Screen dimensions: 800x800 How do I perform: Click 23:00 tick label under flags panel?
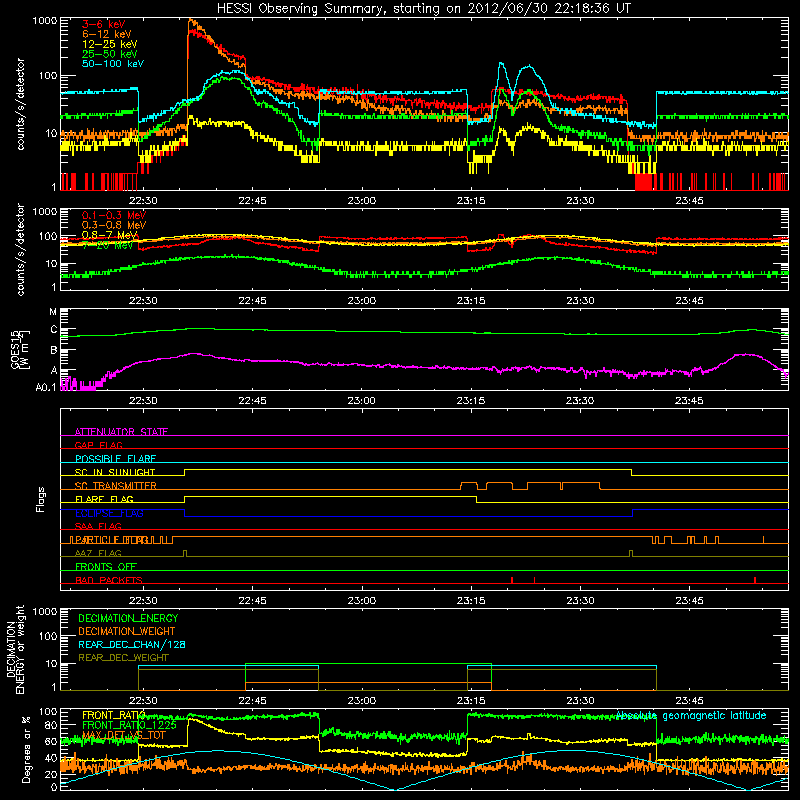362,600
